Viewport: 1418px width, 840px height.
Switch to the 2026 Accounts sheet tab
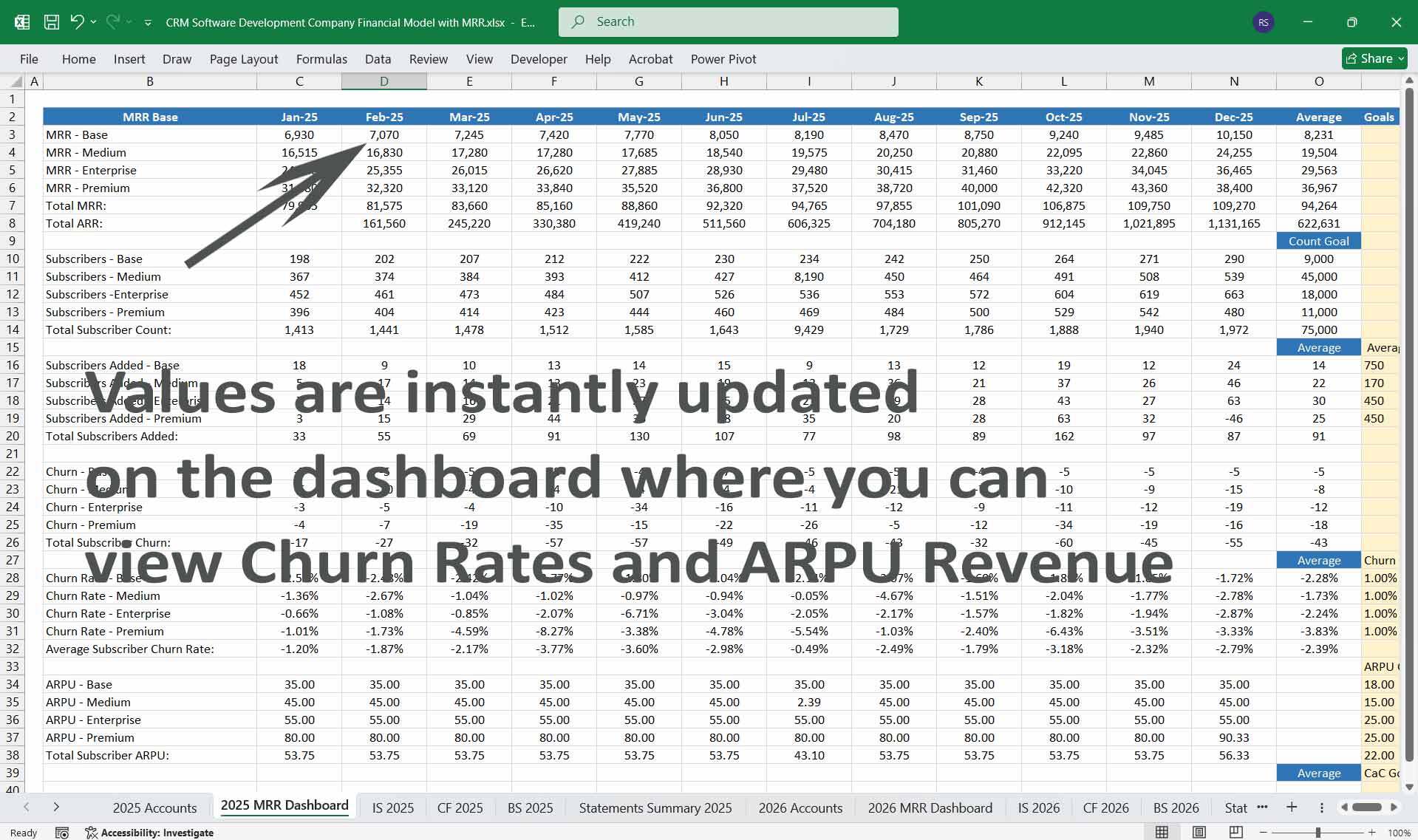[x=800, y=807]
